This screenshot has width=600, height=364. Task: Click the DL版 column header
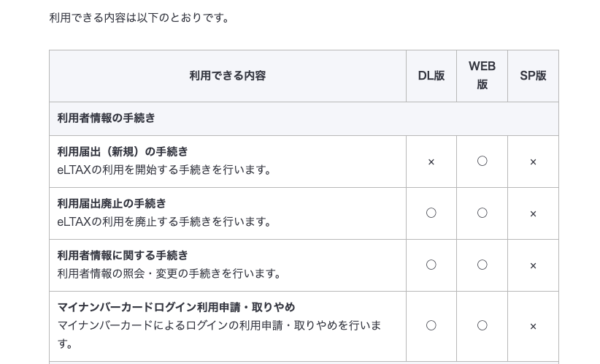point(431,76)
